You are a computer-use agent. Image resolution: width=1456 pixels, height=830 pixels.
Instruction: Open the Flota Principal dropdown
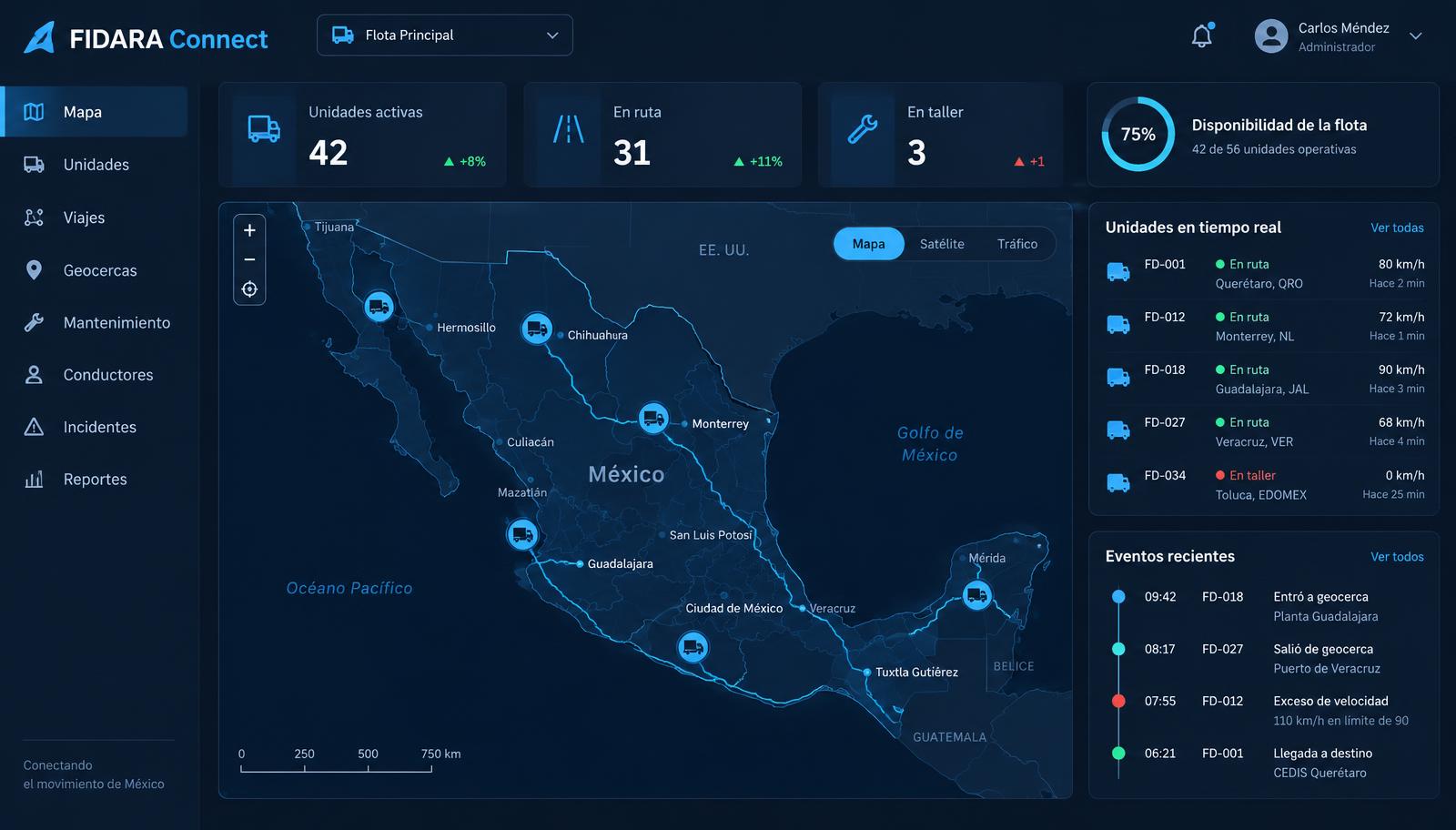[x=445, y=35]
